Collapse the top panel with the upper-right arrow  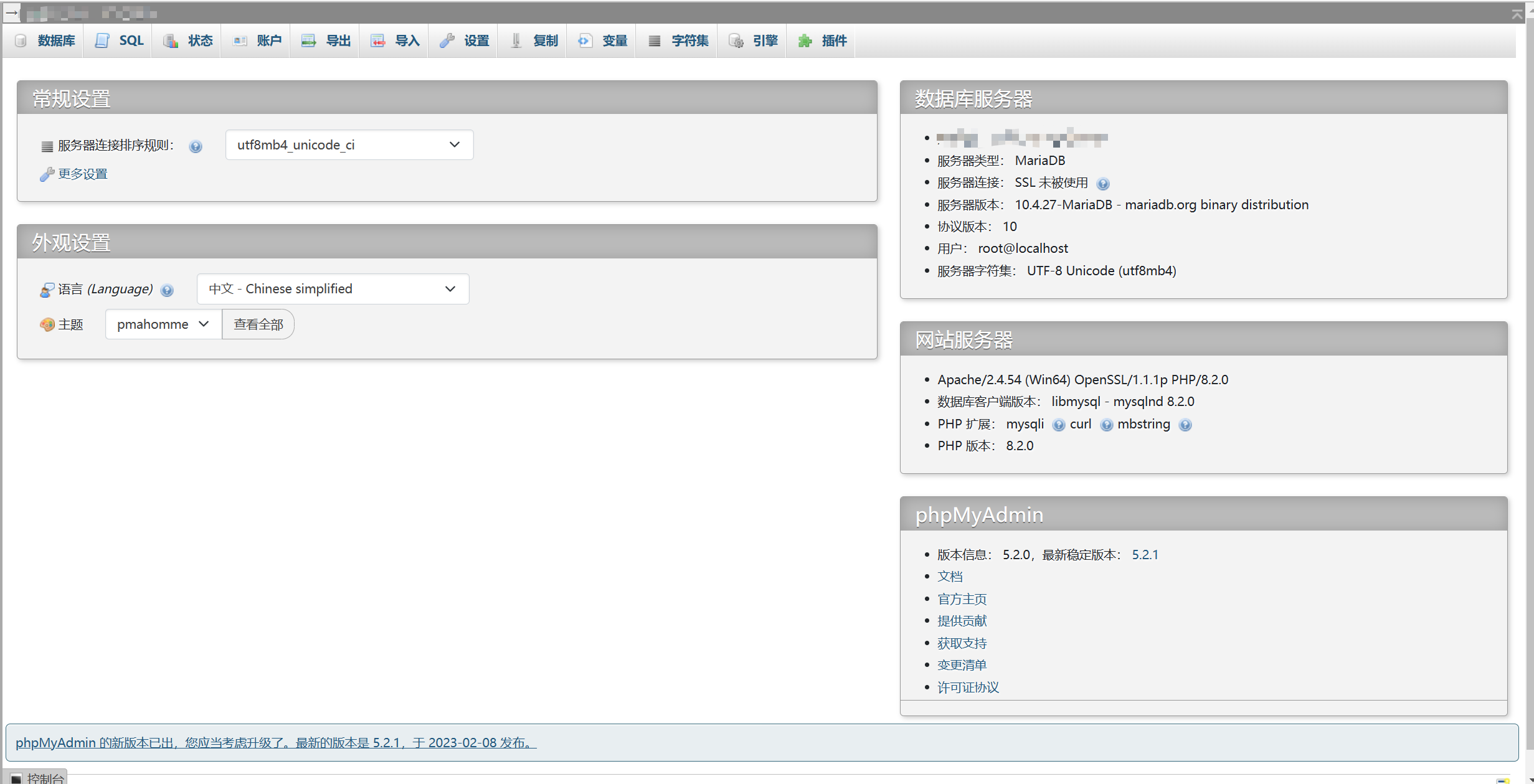1517,14
